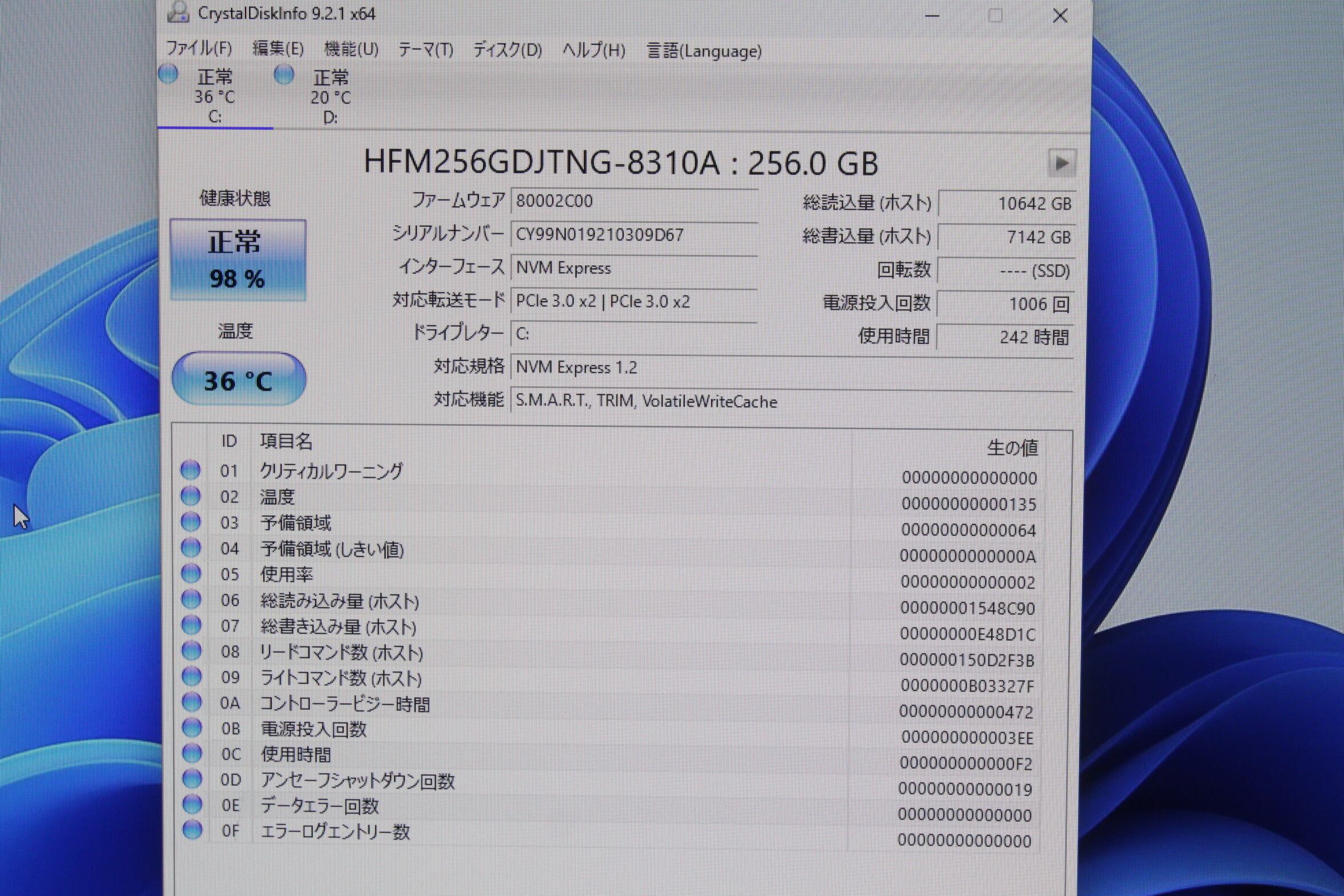The image size is (1344, 896).
Task: Open the ディスク(D) menu
Action: tap(507, 50)
